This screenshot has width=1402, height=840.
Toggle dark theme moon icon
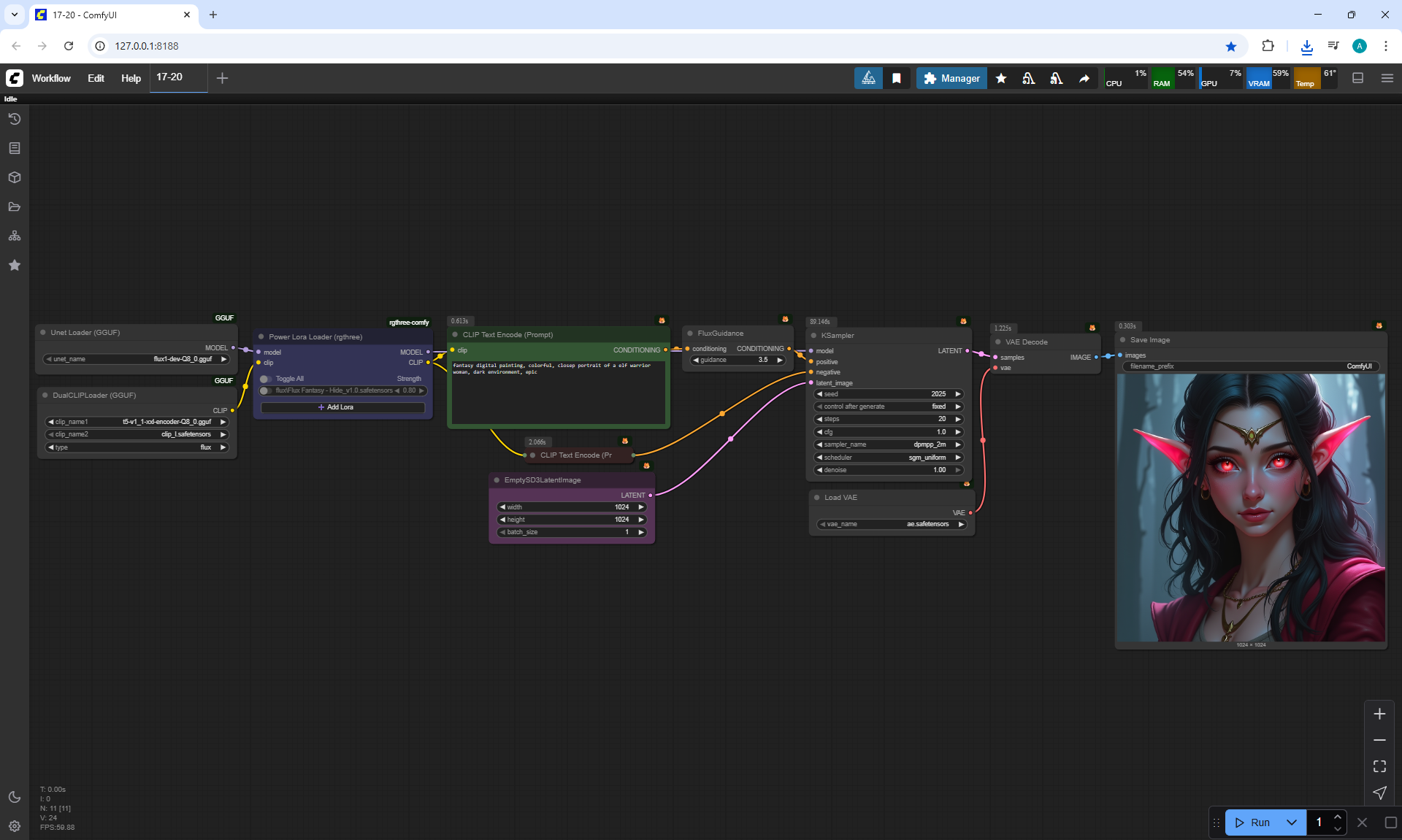point(15,797)
